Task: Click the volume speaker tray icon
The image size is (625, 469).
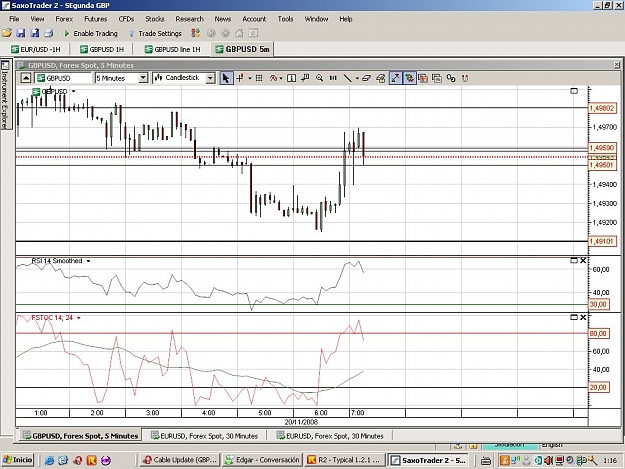Action: point(549,461)
